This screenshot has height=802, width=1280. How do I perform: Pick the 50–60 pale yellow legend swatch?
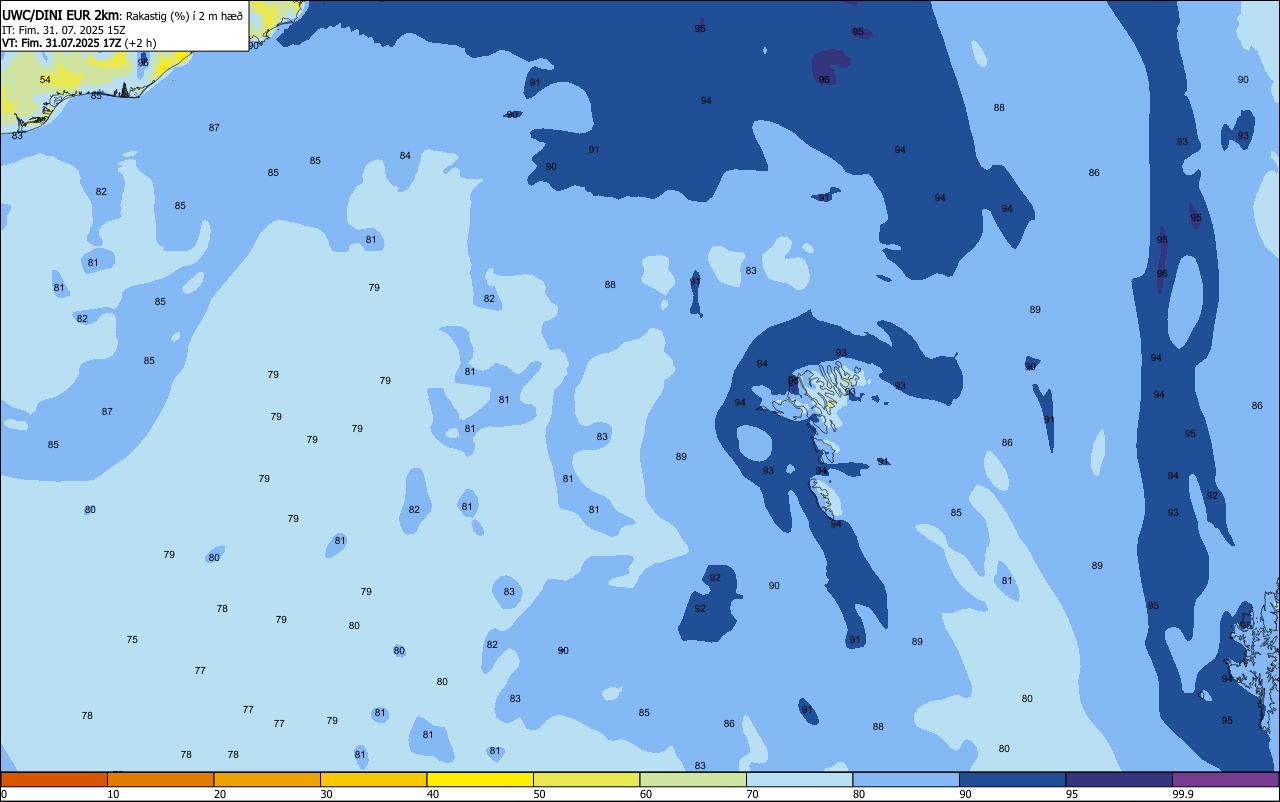click(x=586, y=779)
